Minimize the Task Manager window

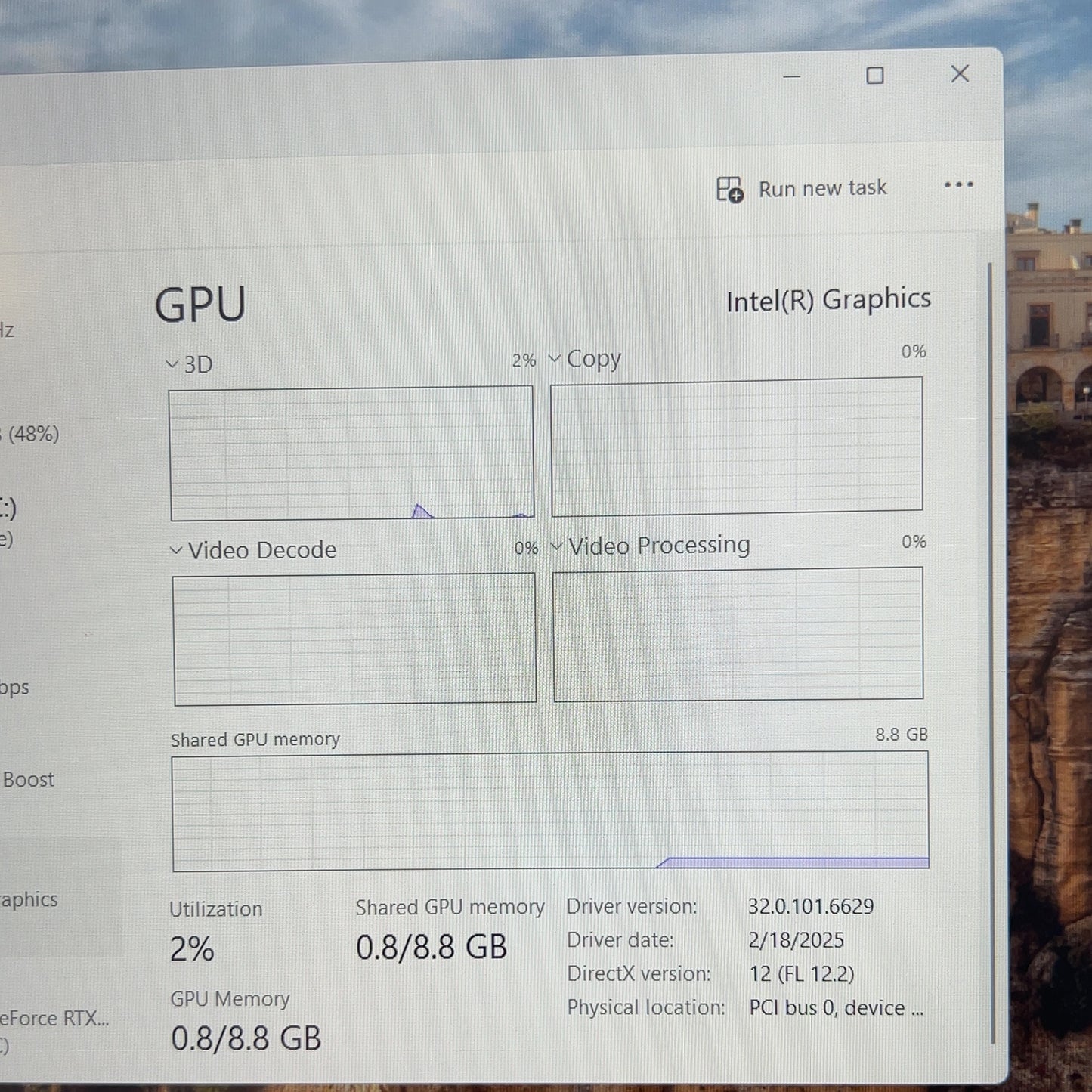point(791,76)
